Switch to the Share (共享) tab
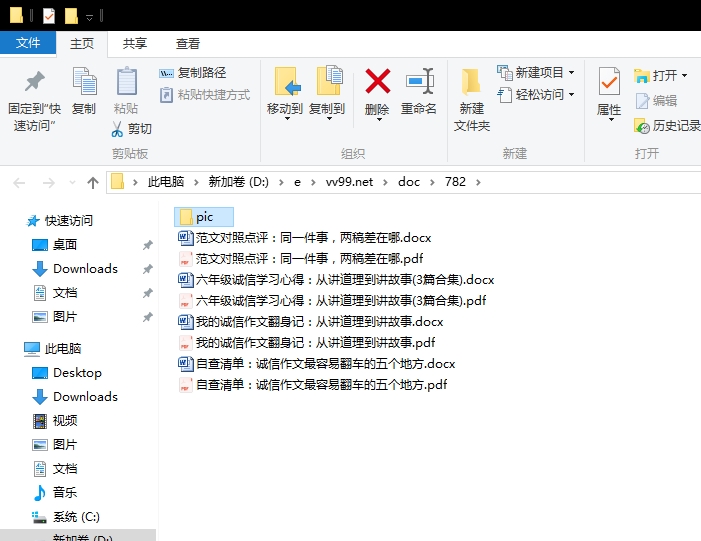The width and height of the screenshot is (701, 541). click(135, 44)
